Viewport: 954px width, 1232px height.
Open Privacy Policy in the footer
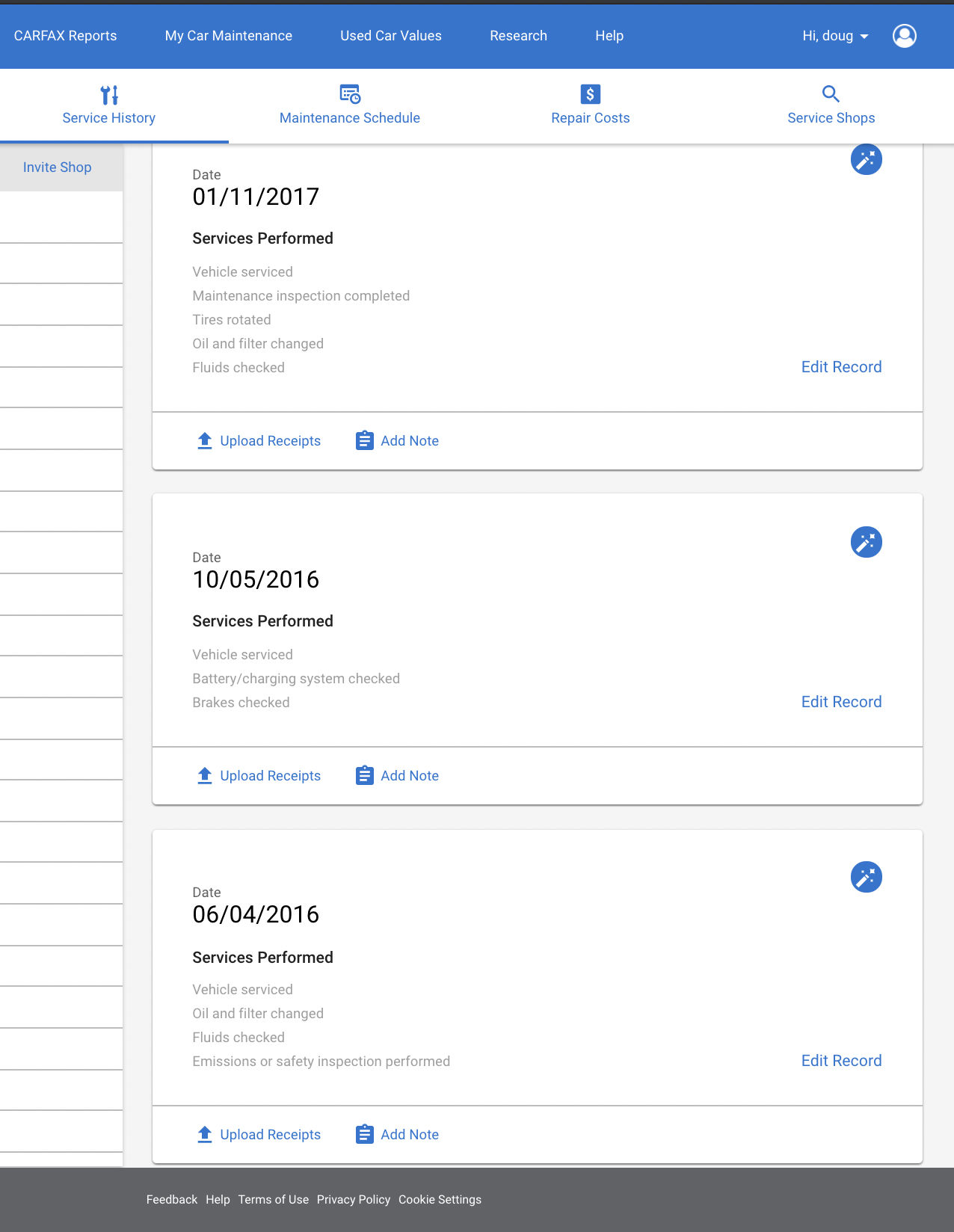pyautogui.click(x=354, y=1200)
